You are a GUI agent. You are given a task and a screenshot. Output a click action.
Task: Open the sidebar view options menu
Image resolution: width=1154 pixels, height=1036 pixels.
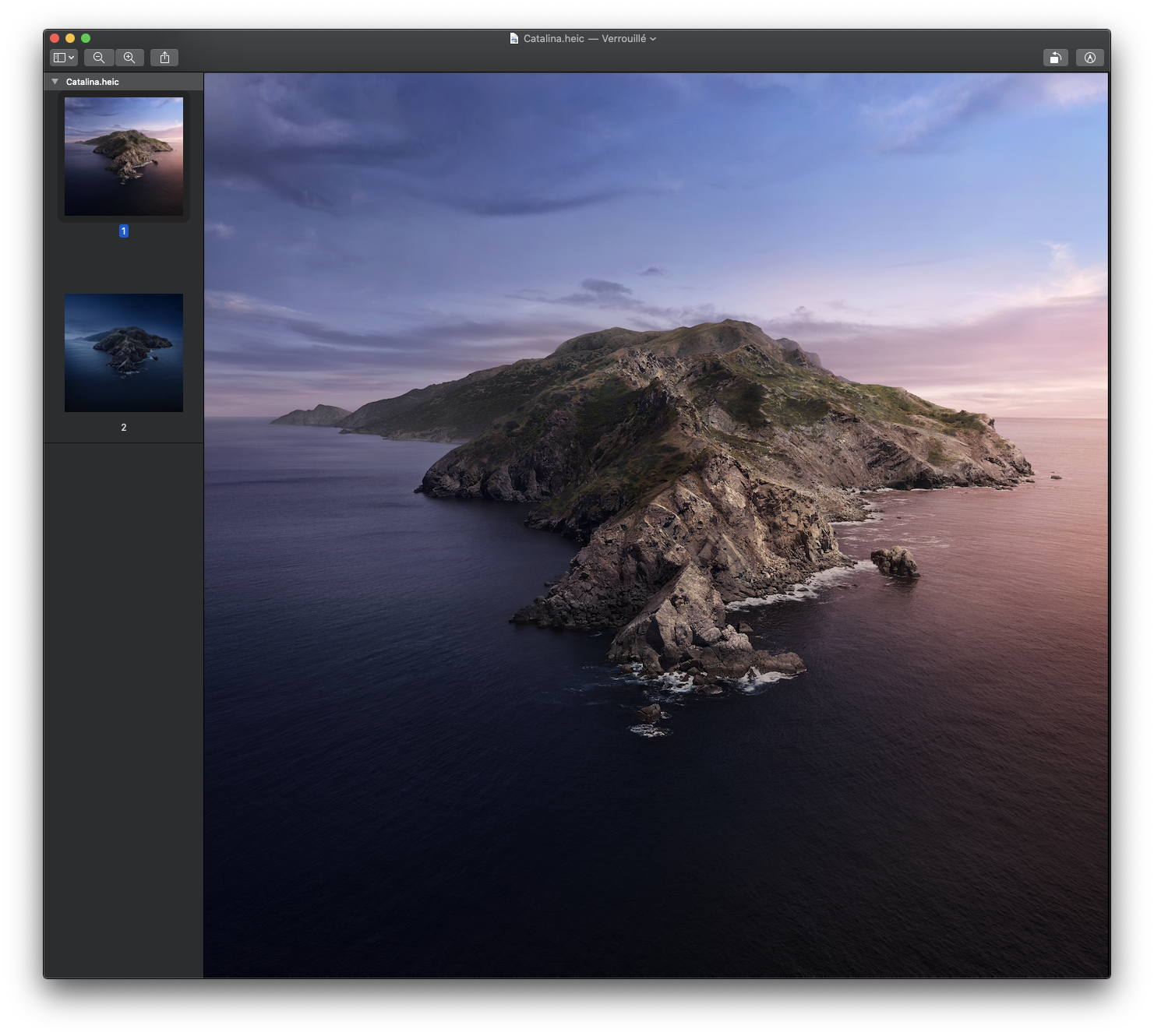click(63, 58)
